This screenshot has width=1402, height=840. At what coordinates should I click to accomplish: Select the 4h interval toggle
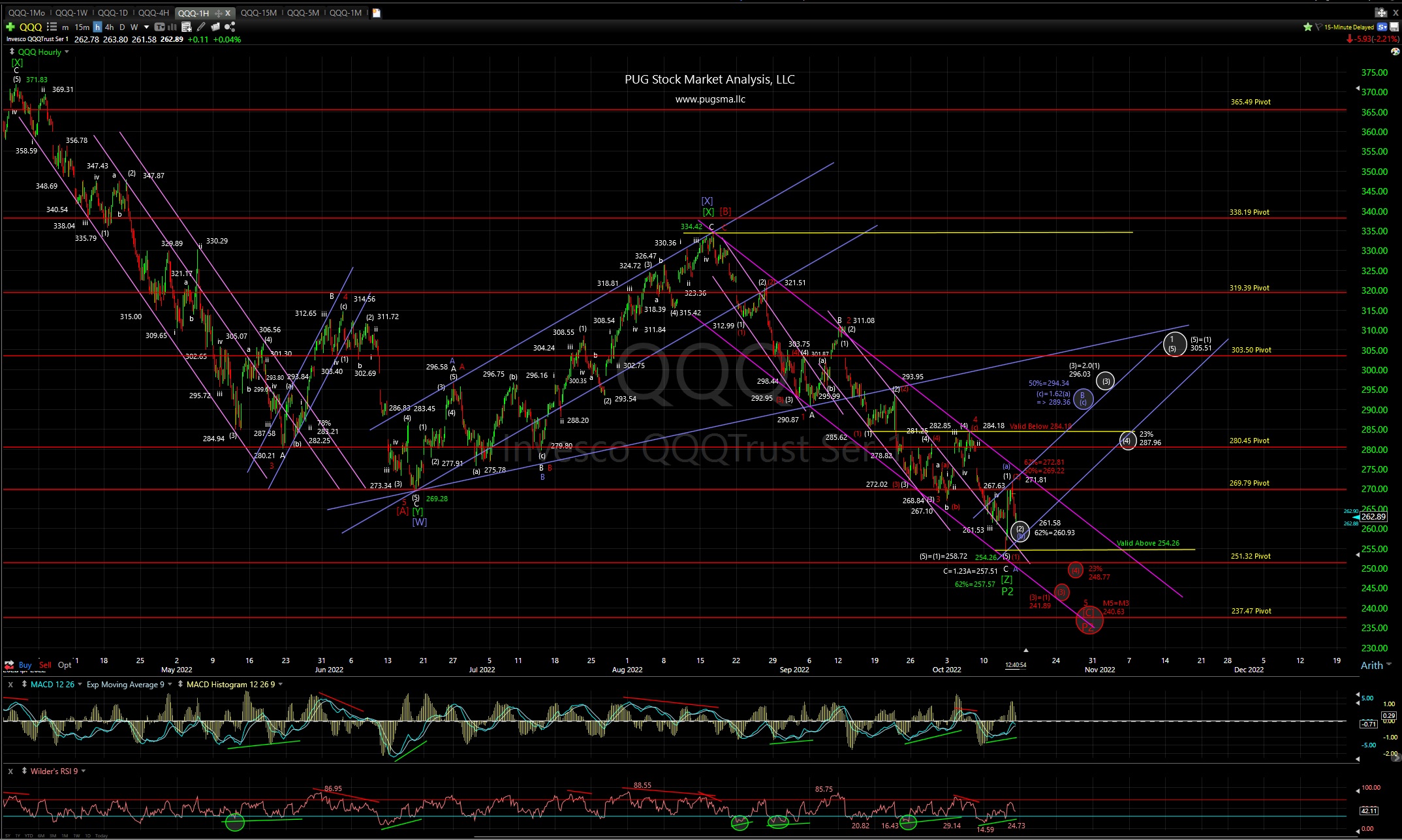pos(109,27)
